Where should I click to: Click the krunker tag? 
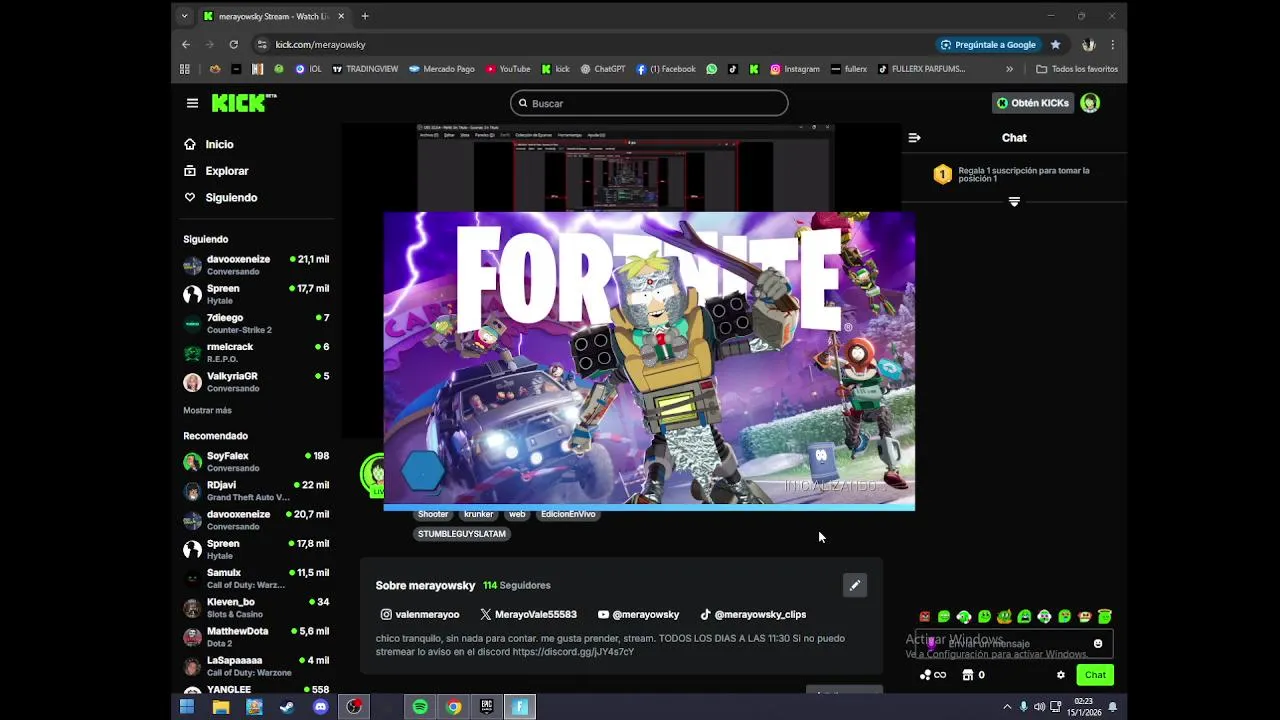pos(479,514)
